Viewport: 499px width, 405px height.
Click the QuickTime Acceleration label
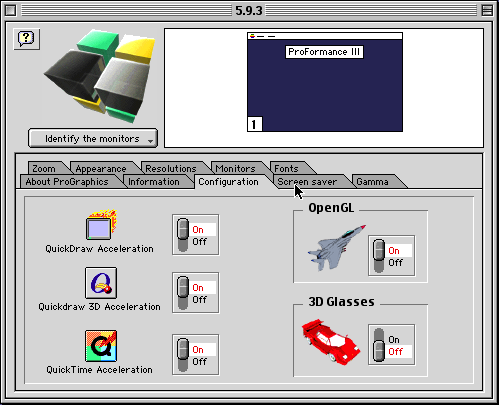(99, 370)
